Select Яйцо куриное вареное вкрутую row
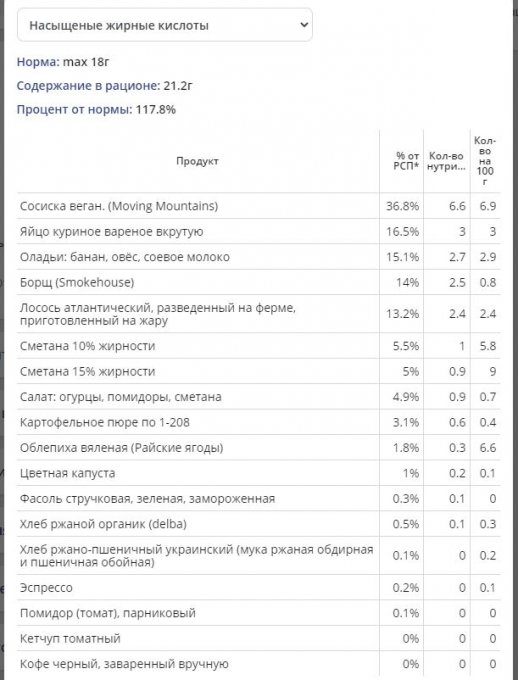Viewport: 518px width, 680px height. 259,232
